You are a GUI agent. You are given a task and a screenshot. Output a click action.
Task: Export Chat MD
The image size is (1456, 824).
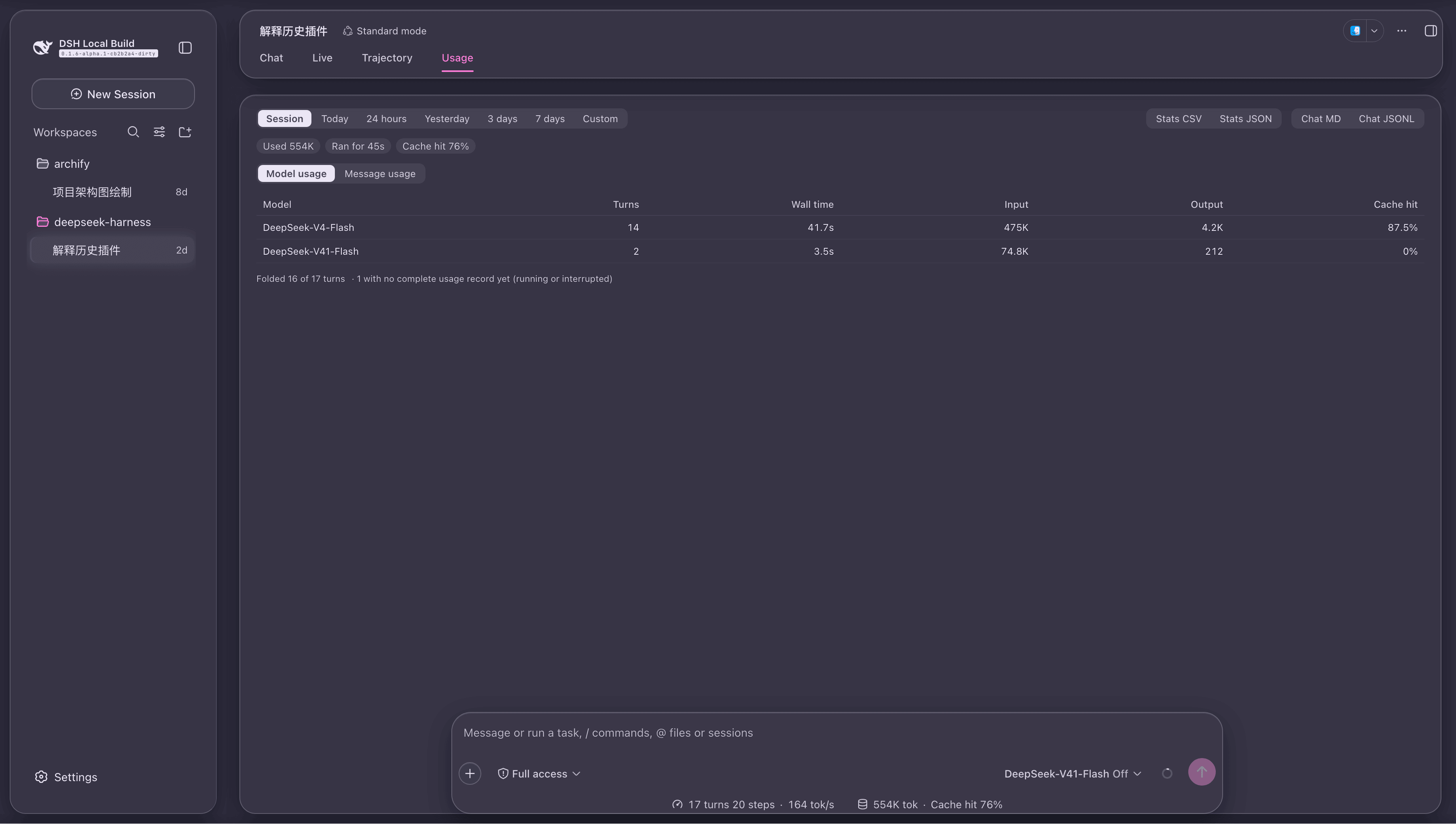click(1321, 118)
